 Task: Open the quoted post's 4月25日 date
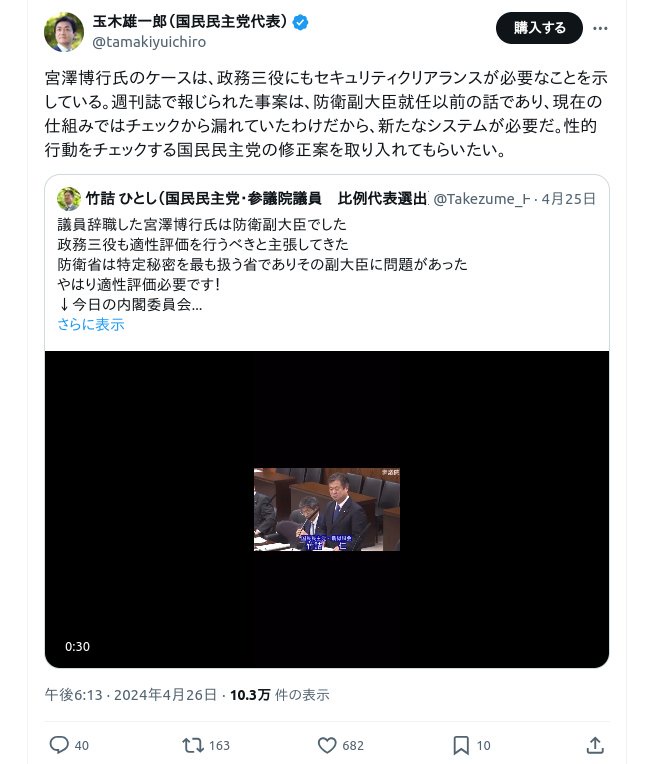click(x=569, y=199)
